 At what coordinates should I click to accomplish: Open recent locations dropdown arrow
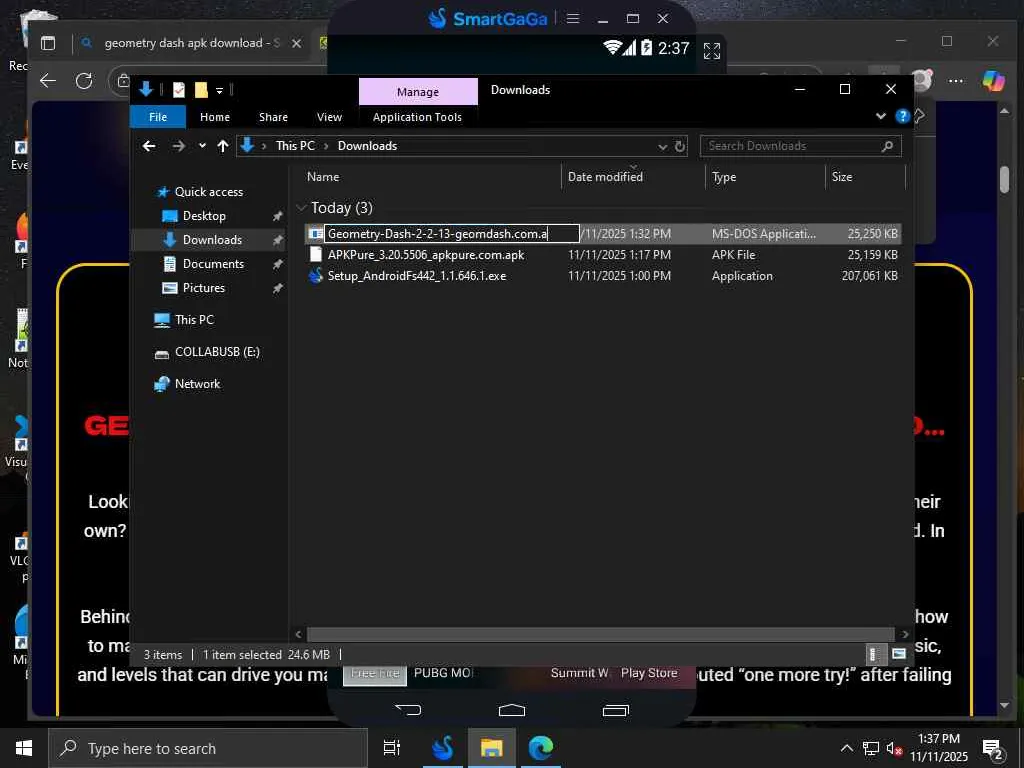coord(202,146)
